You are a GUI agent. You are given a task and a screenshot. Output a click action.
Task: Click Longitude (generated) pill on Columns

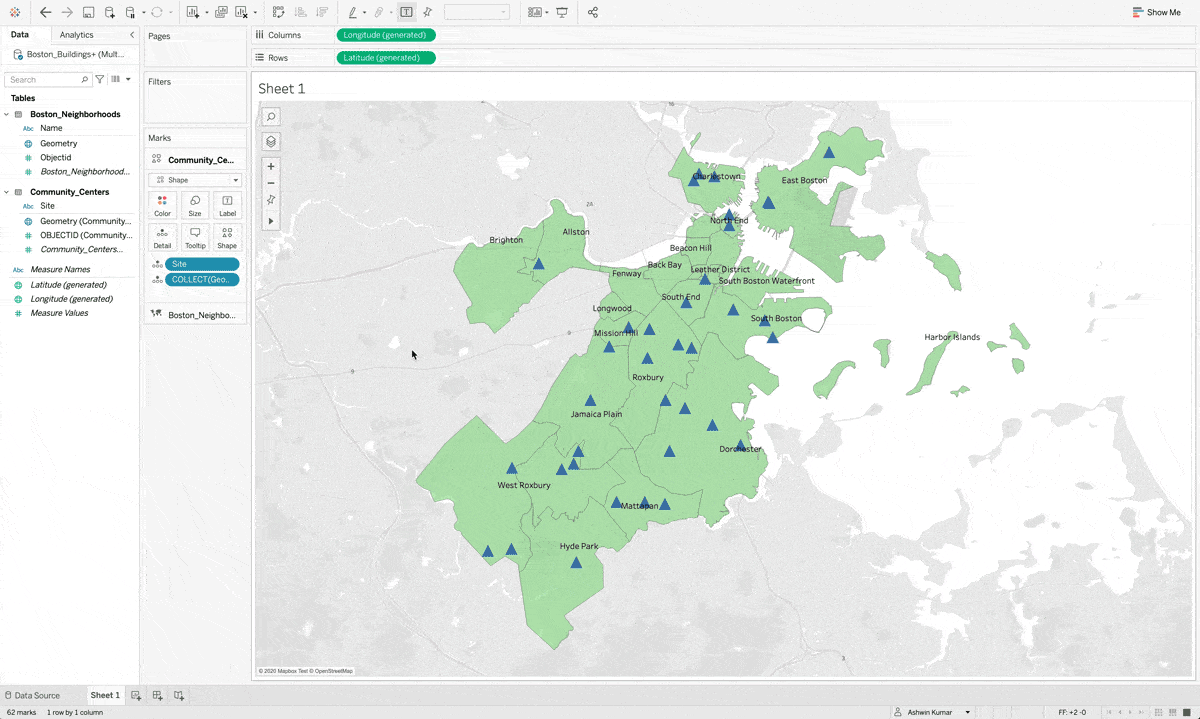(386, 35)
